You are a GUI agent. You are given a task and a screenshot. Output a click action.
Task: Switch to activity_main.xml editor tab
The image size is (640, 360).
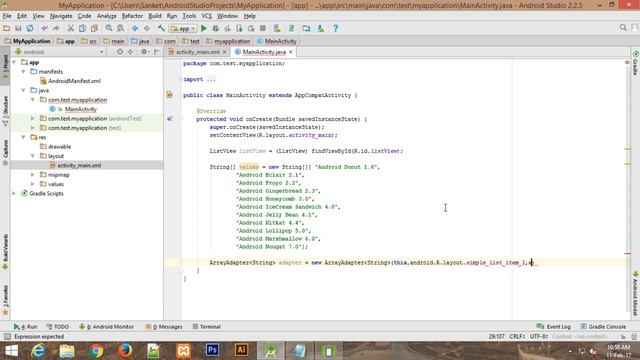click(x=198, y=52)
